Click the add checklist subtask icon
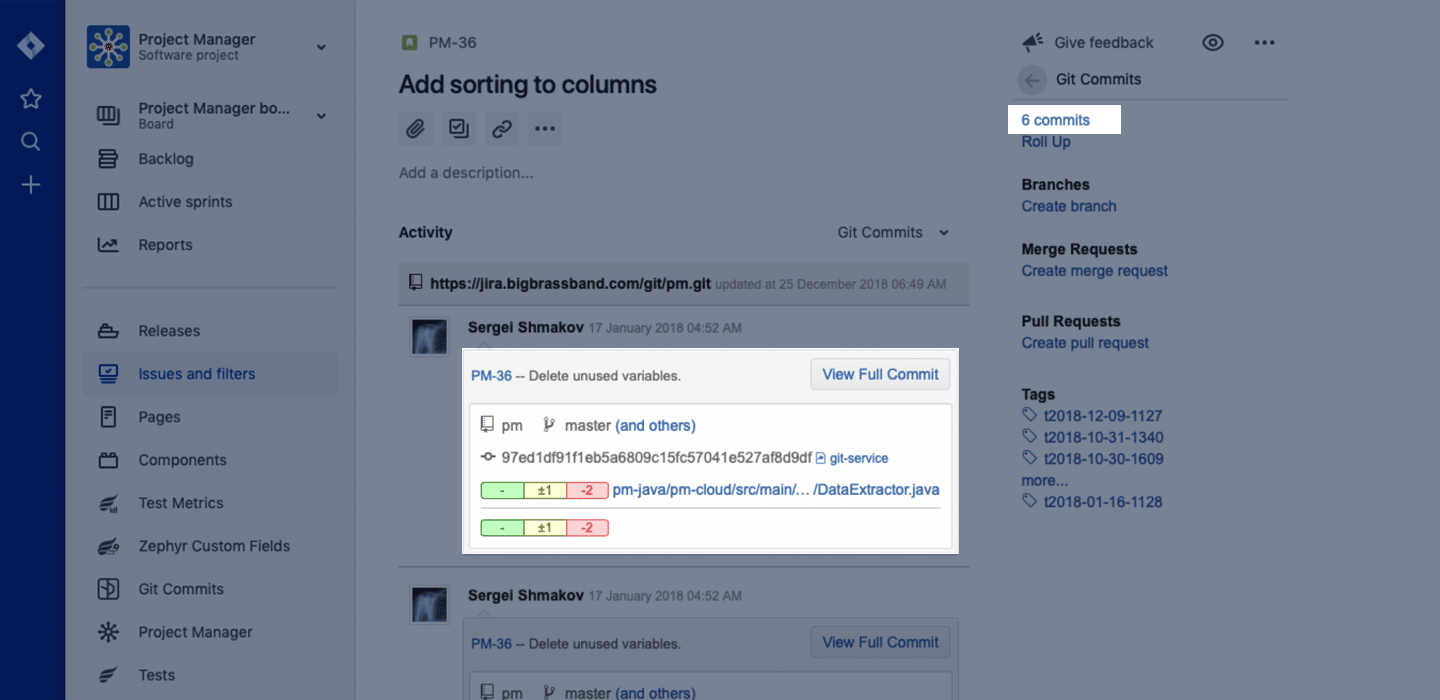The height and width of the screenshot is (700, 1440). pyautogui.click(x=459, y=128)
